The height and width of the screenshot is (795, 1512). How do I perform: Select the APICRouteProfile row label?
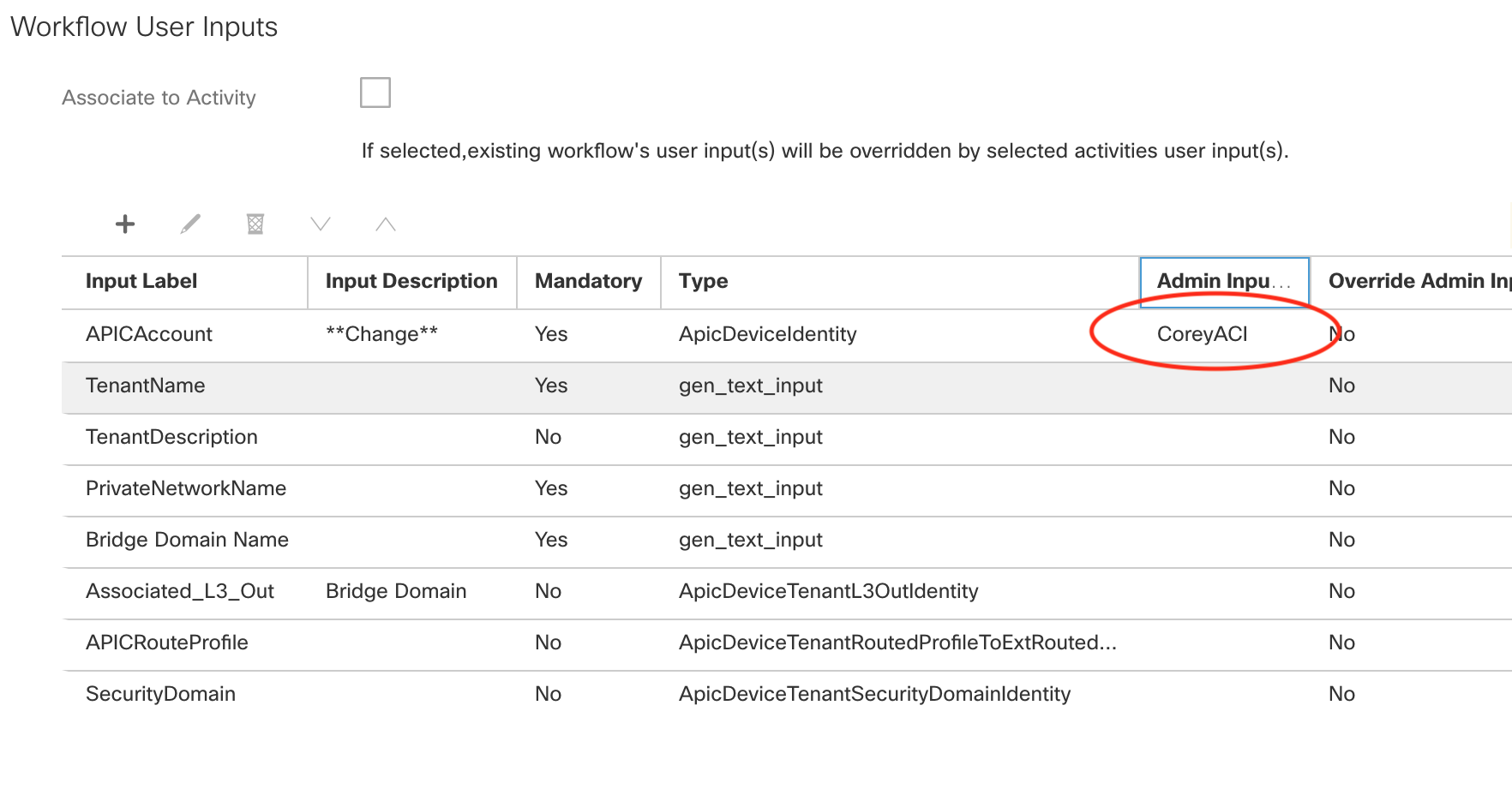pyautogui.click(x=167, y=643)
